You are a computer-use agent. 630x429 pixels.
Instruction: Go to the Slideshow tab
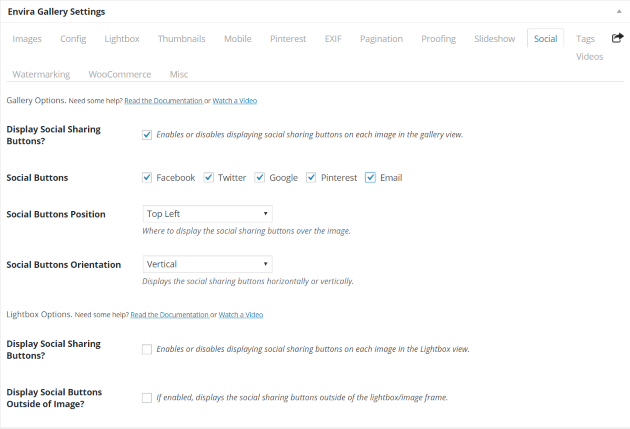click(495, 39)
